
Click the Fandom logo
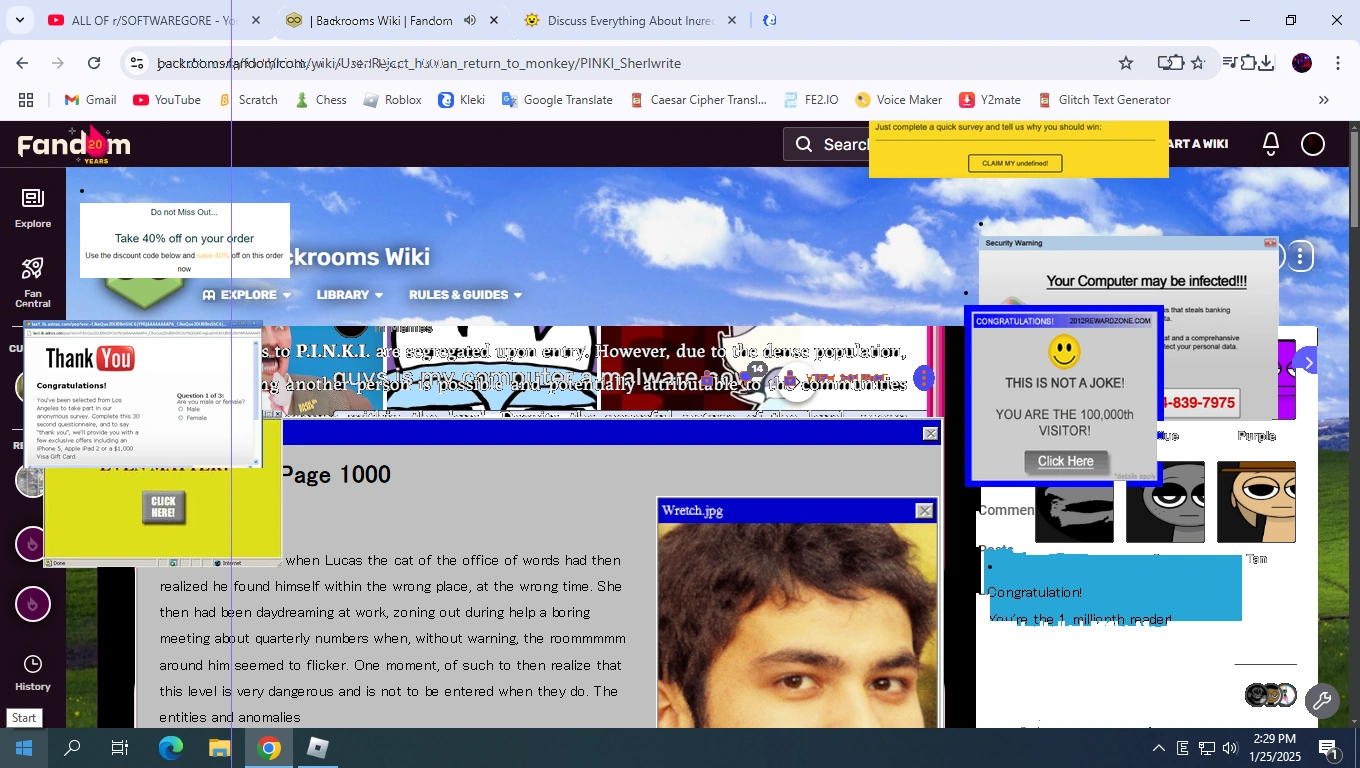coord(74,146)
